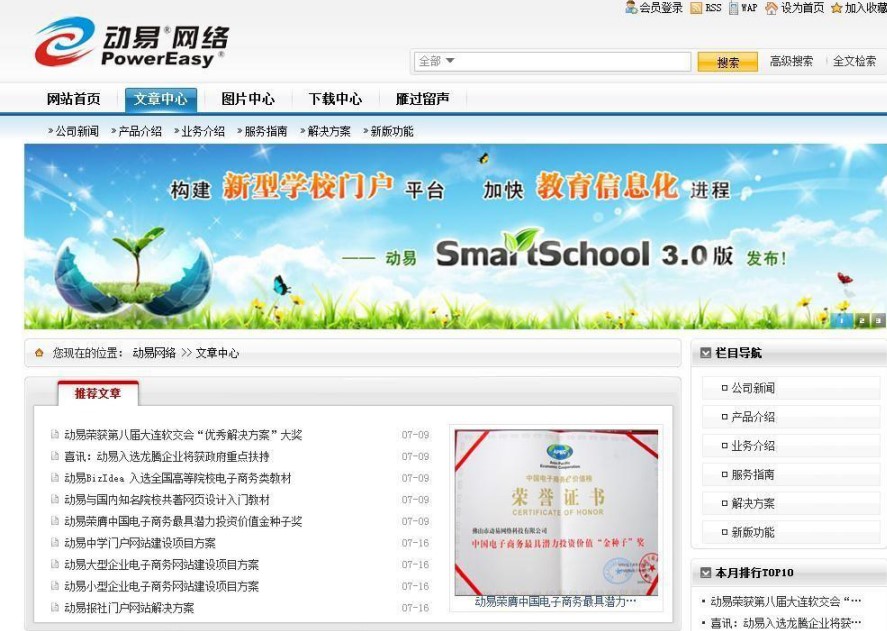The width and height of the screenshot is (887, 631).
Task: Open article 喜讯：动易入选龙腾企业
Action: click(167, 457)
